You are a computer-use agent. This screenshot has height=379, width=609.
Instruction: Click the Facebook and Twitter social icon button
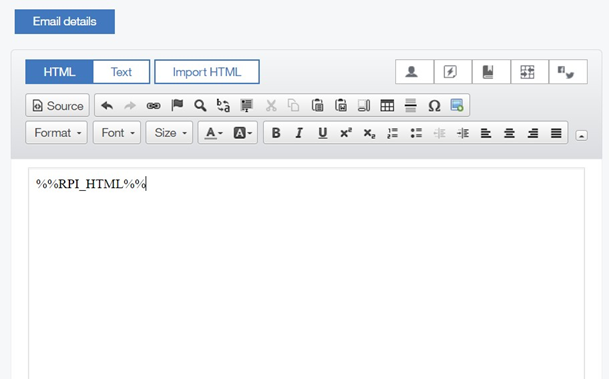point(568,72)
